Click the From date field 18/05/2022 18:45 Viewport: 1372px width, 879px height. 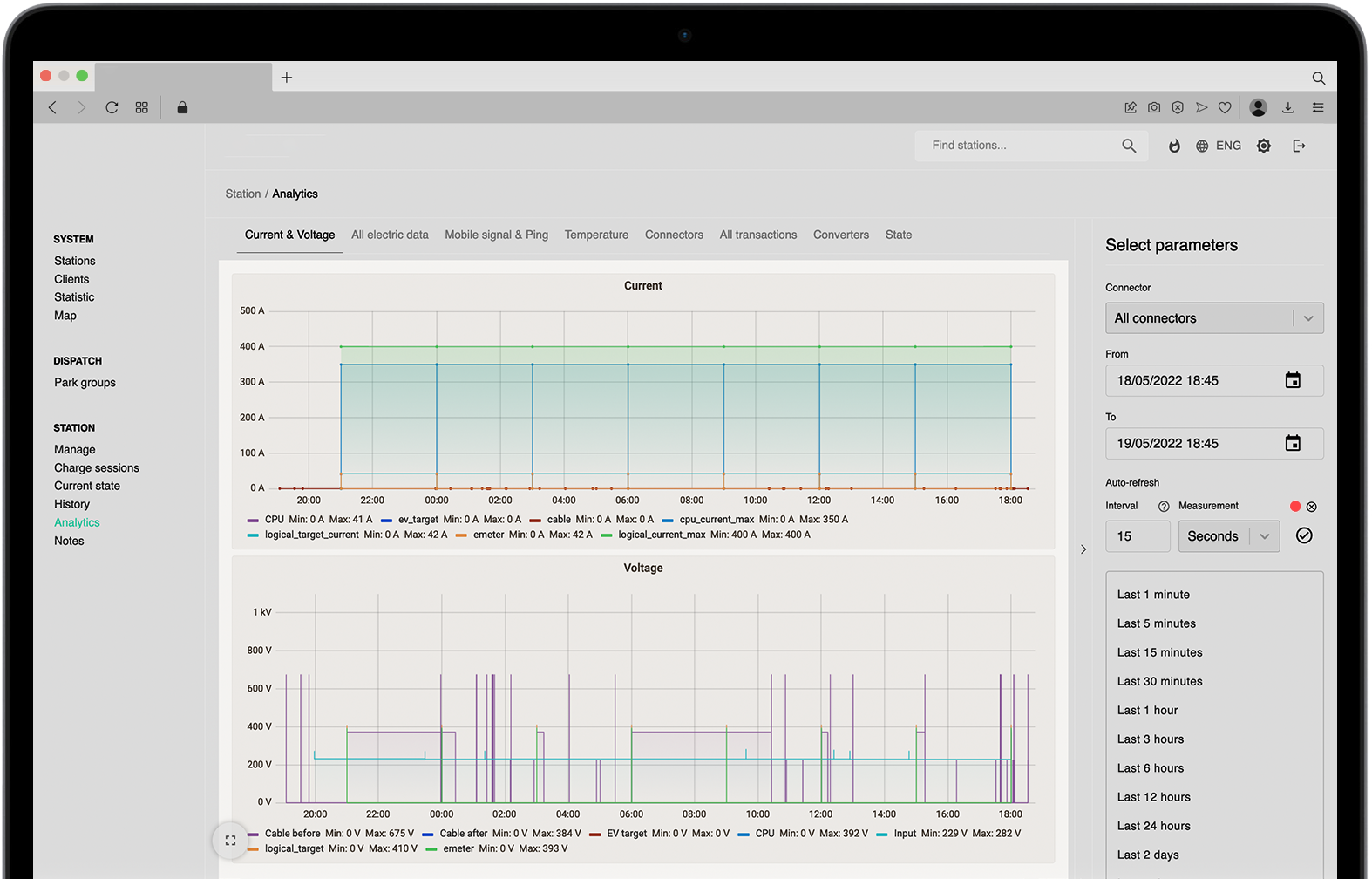point(1214,381)
